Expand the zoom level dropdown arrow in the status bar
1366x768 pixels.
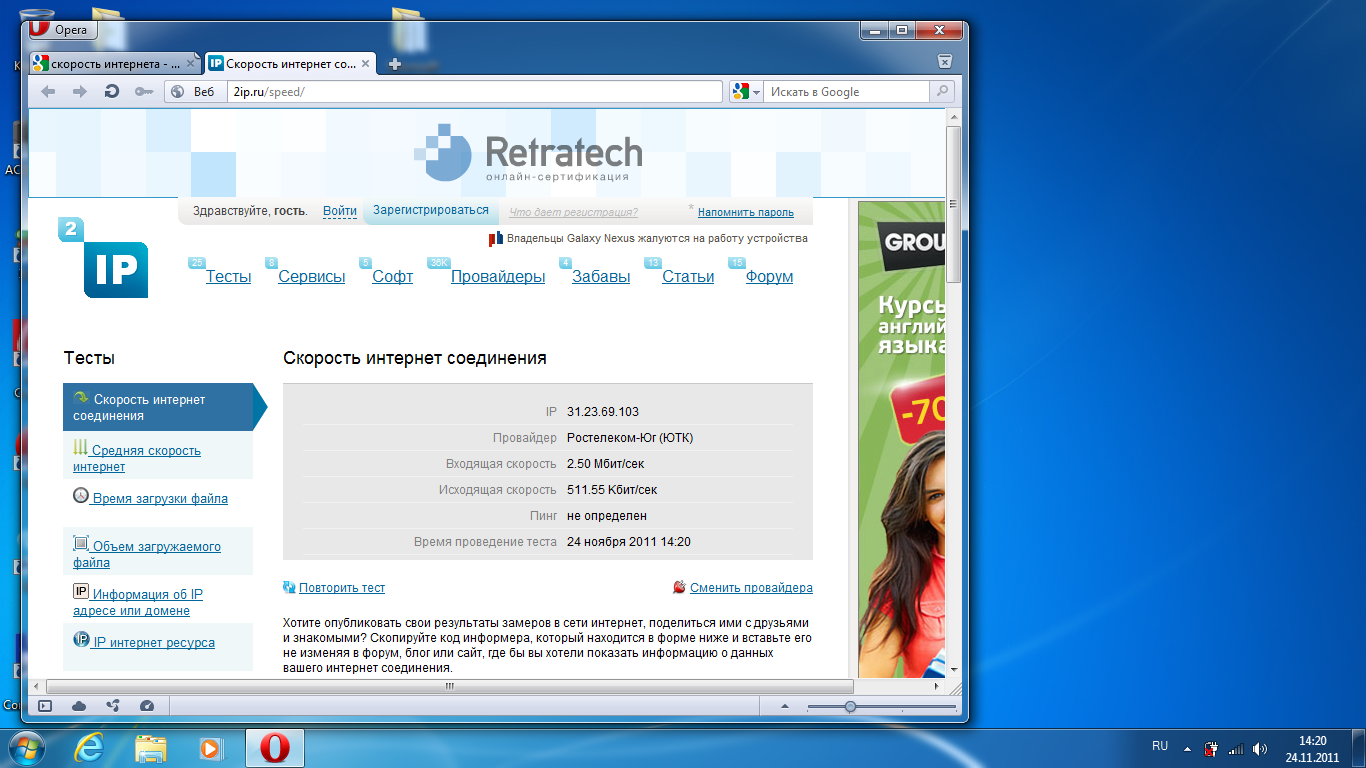(x=784, y=707)
